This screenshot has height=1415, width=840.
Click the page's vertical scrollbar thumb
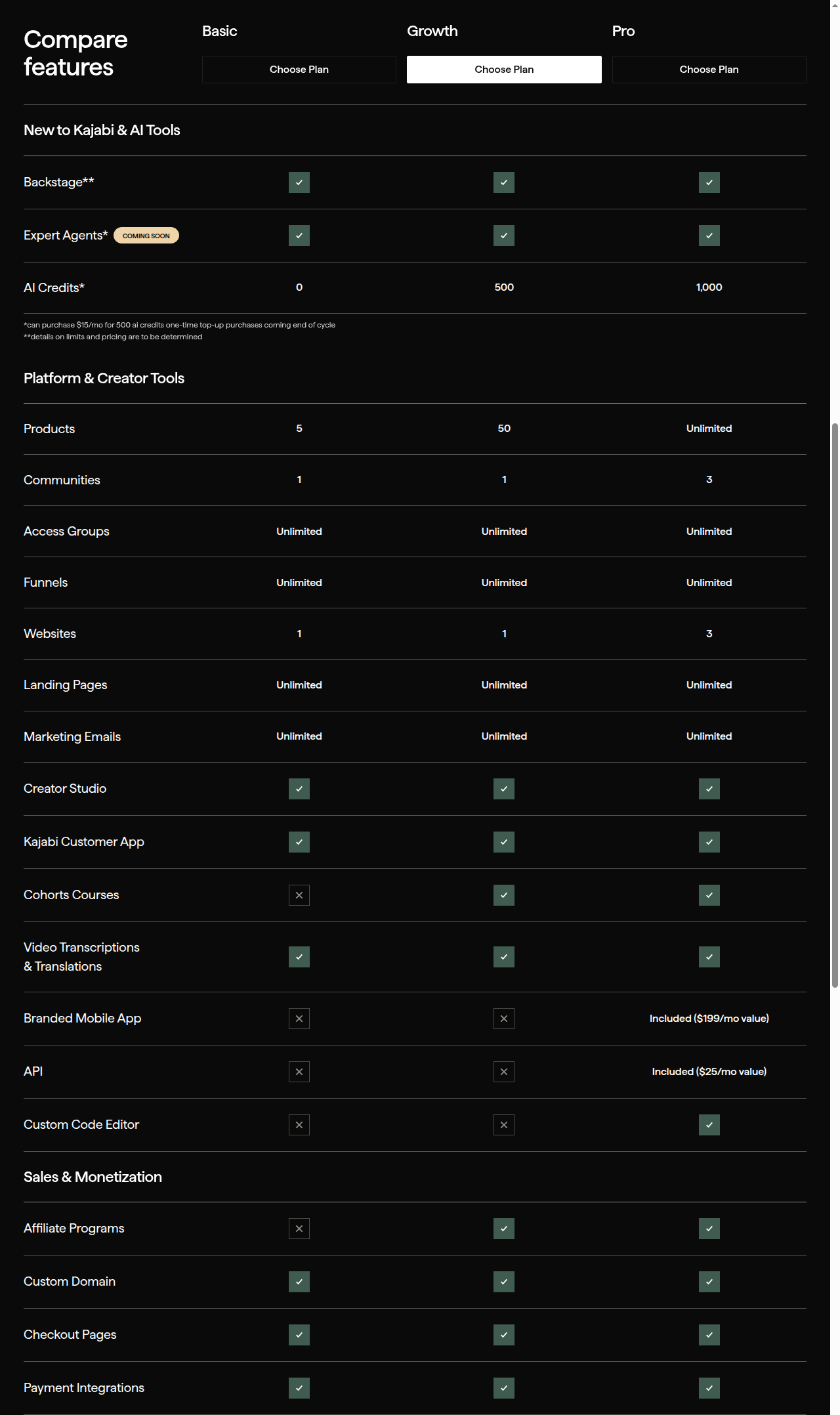[x=835, y=705]
